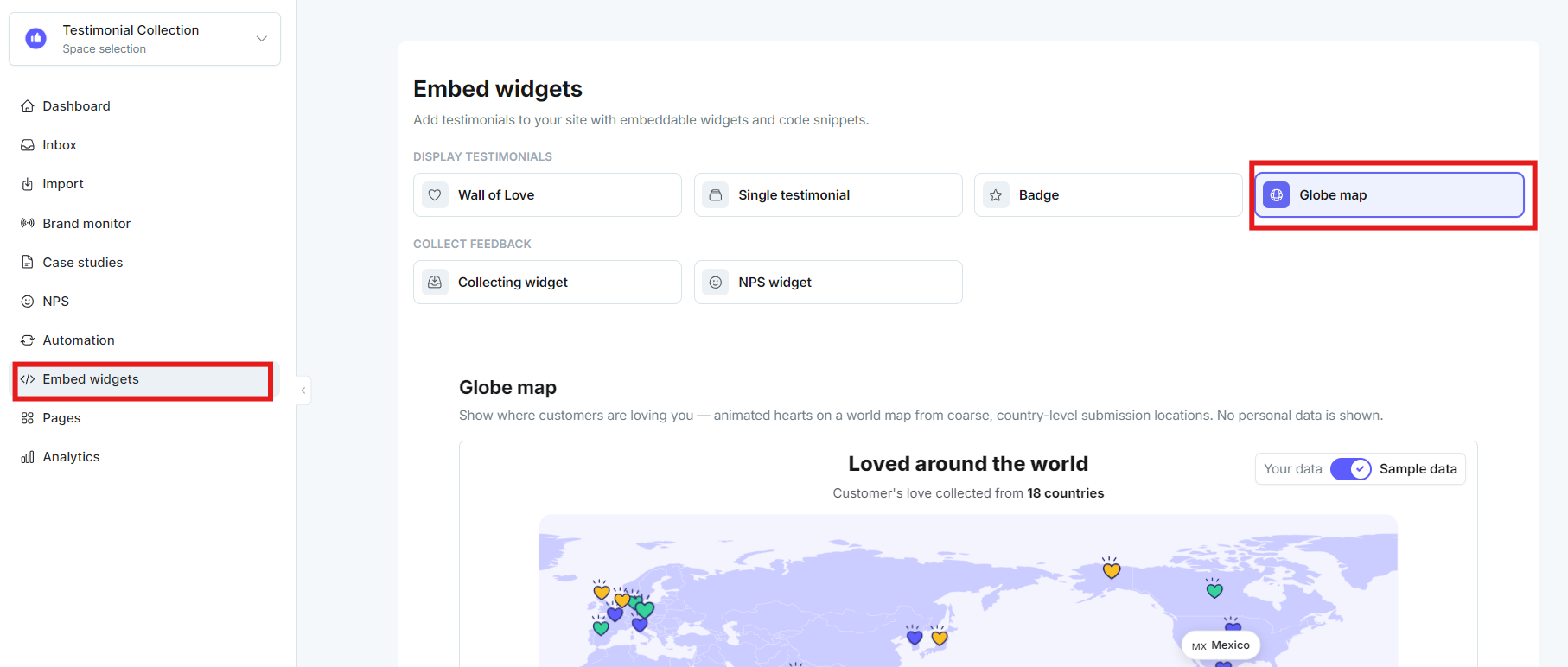Choose the NPS widget option
Screen dimensions: 1568x667
click(828, 283)
